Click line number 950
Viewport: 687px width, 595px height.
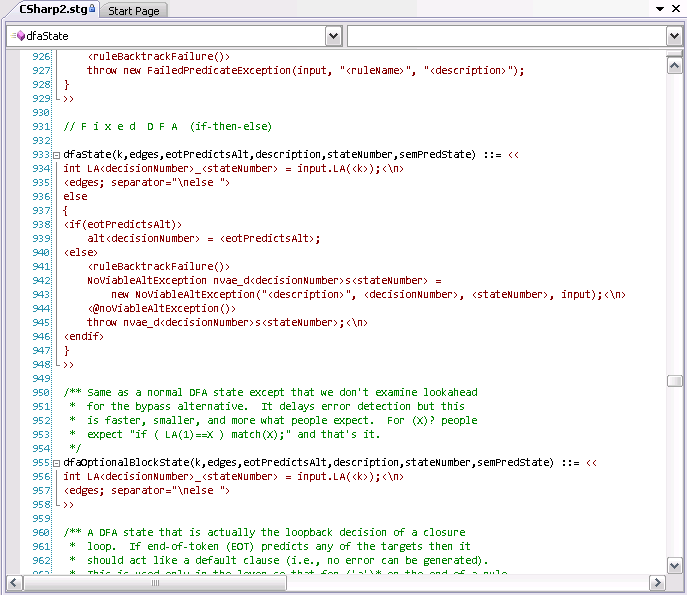coord(41,393)
